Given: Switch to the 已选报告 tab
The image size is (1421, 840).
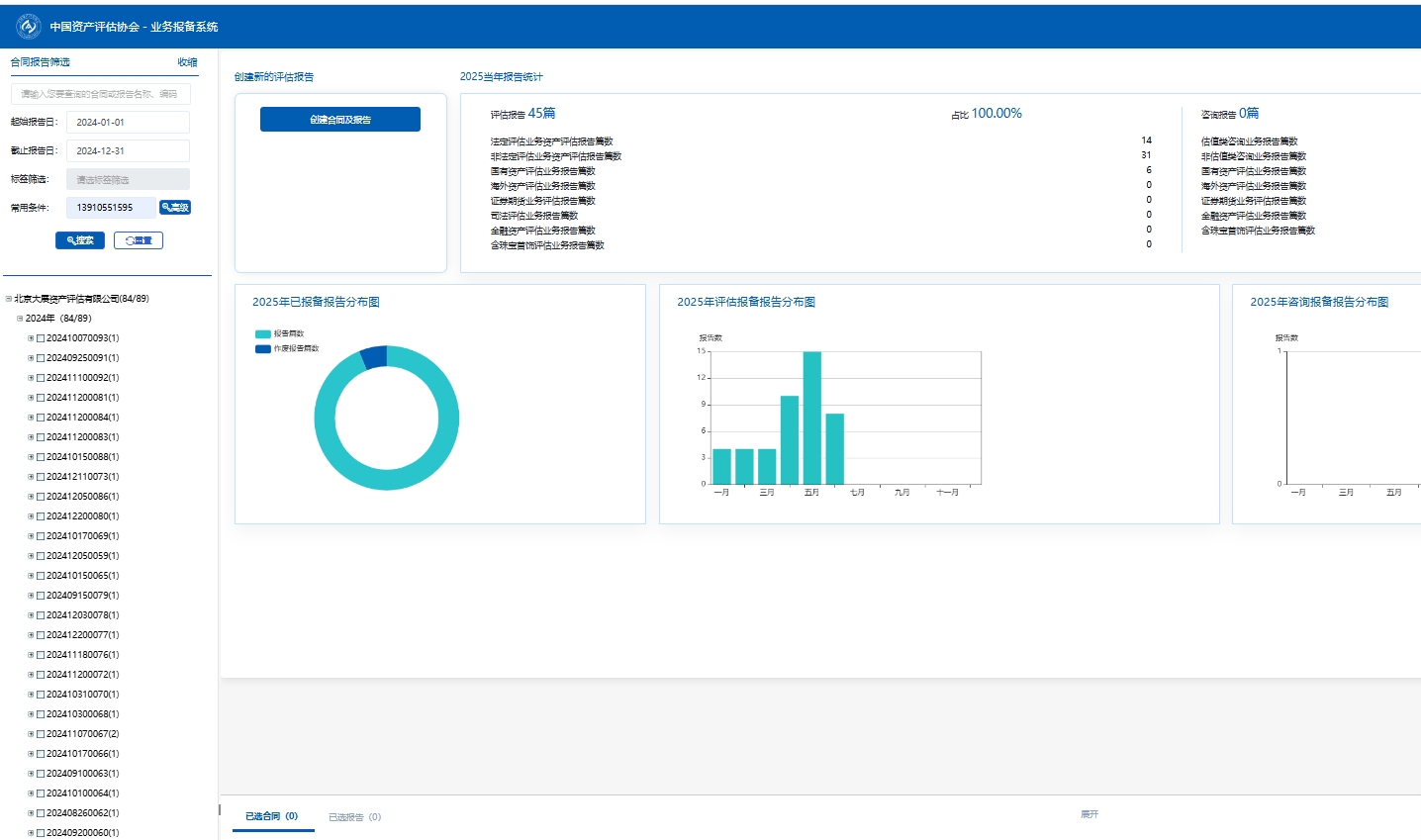Looking at the screenshot, I should tap(354, 817).
